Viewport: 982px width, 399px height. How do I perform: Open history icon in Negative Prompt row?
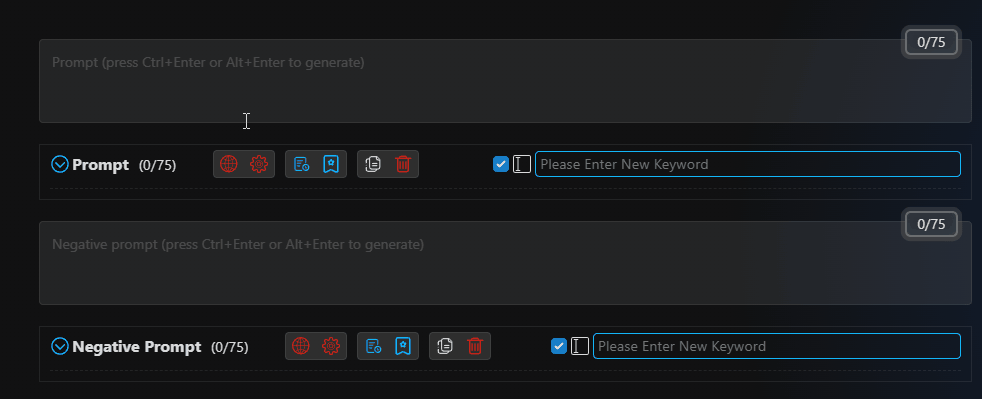click(373, 346)
